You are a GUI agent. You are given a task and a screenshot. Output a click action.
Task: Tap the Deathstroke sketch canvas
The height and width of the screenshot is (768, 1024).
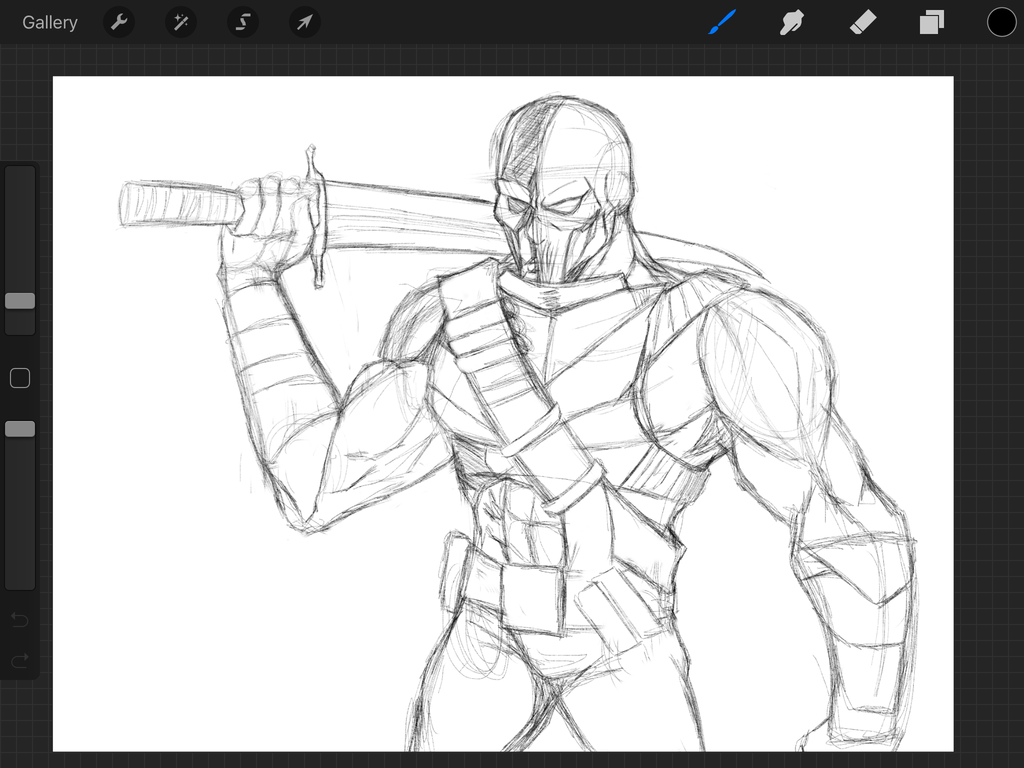500,400
